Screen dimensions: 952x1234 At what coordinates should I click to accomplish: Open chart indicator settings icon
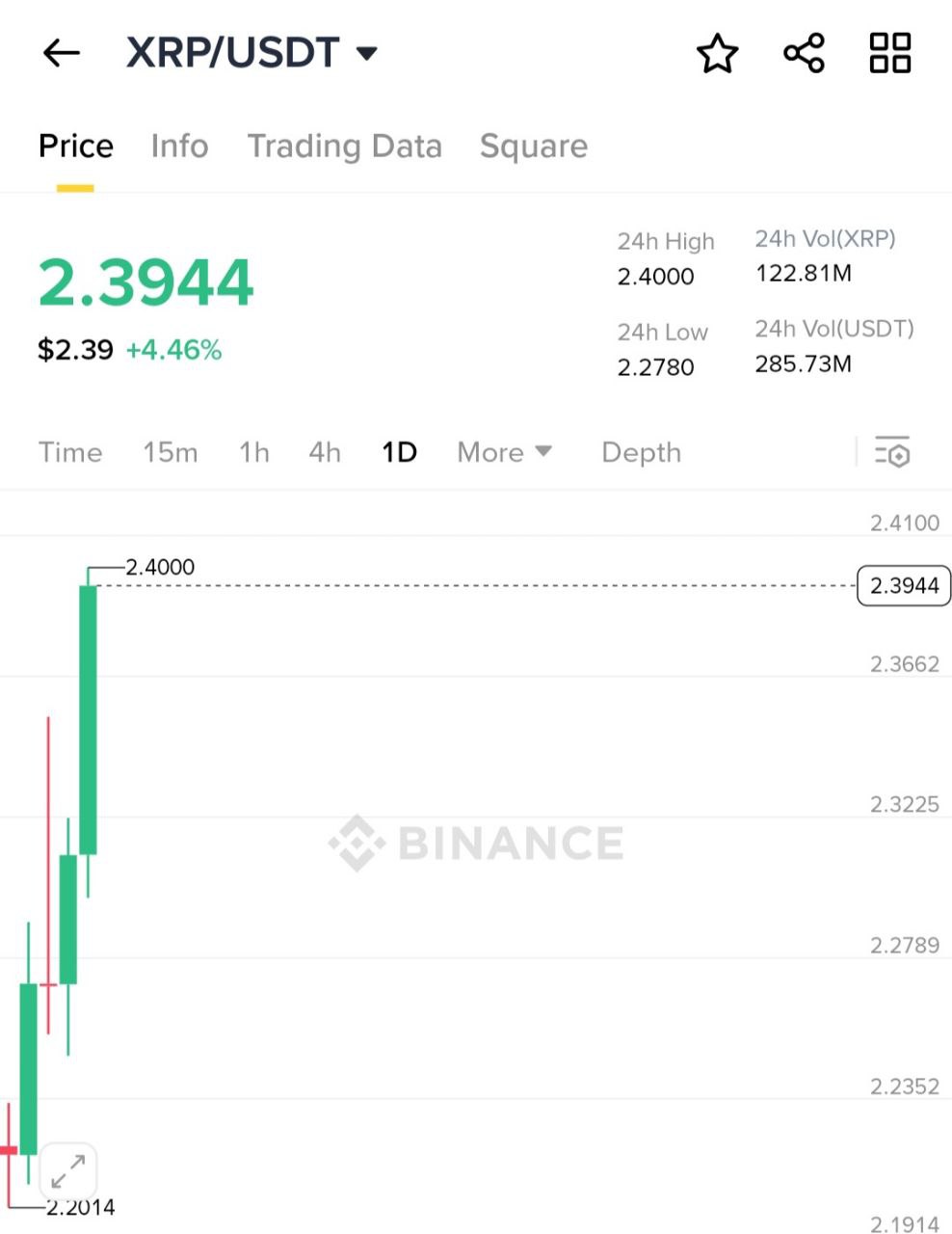(892, 452)
